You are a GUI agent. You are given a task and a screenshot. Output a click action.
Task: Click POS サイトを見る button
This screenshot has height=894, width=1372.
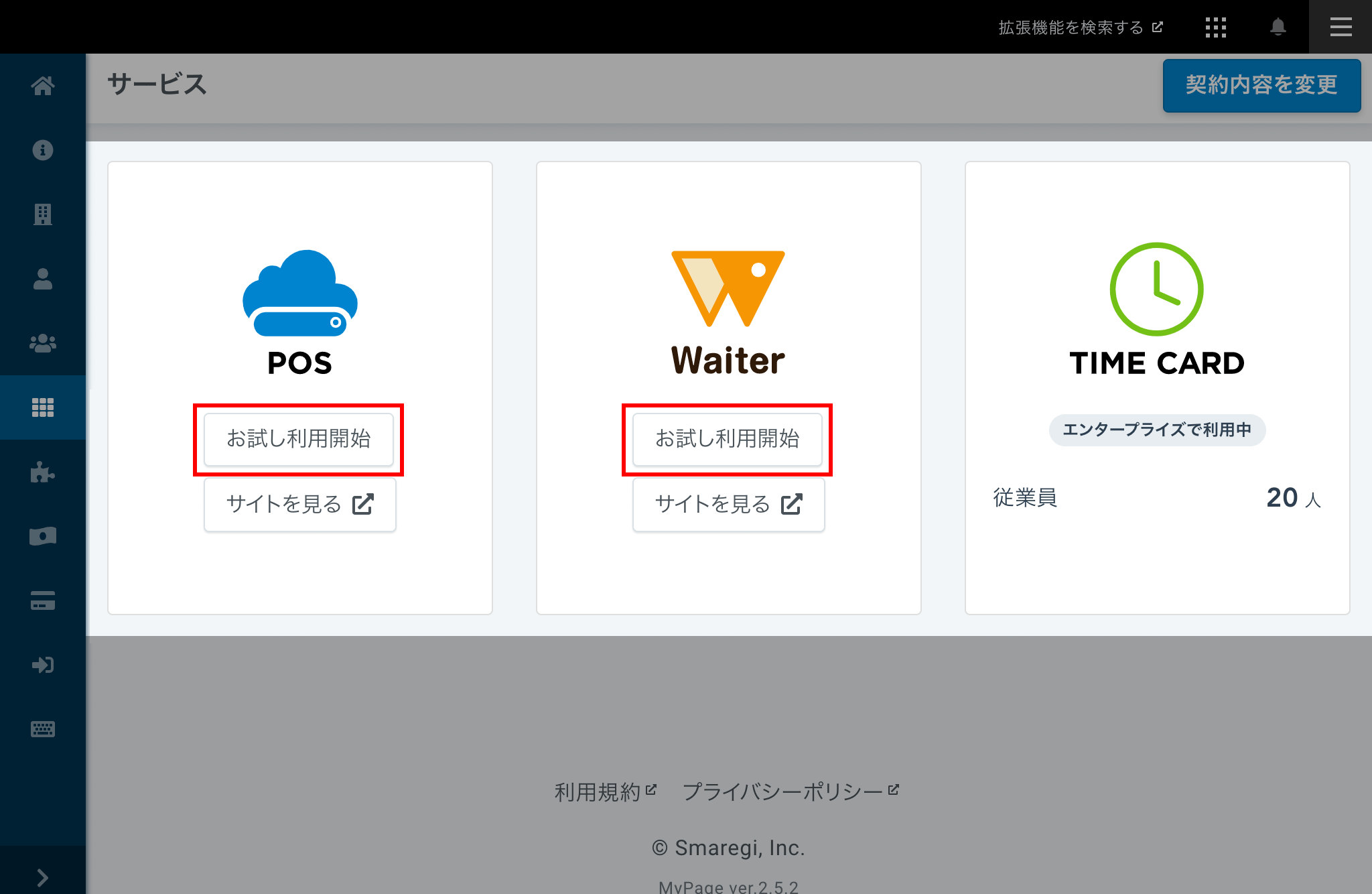point(299,504)
